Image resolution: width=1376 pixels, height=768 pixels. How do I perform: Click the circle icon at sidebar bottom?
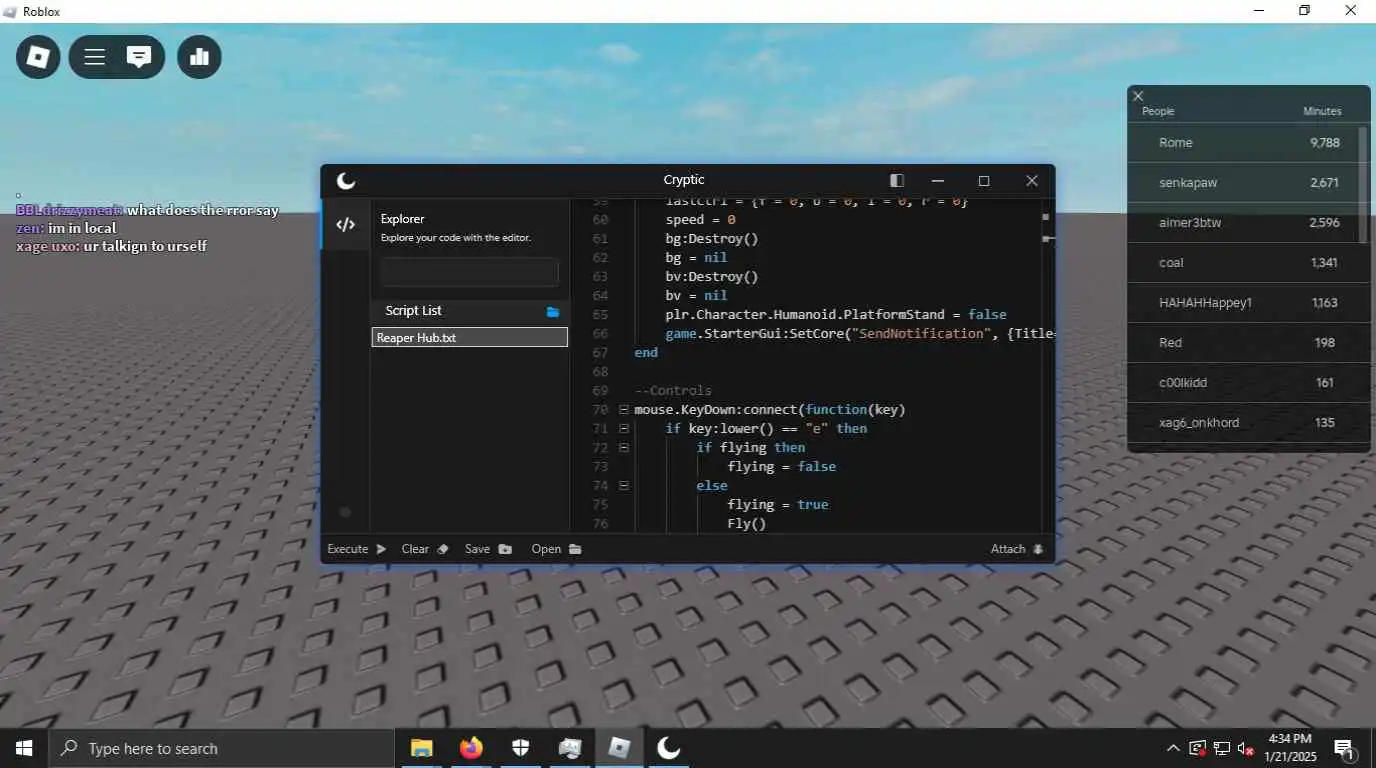tap(345, 512)
